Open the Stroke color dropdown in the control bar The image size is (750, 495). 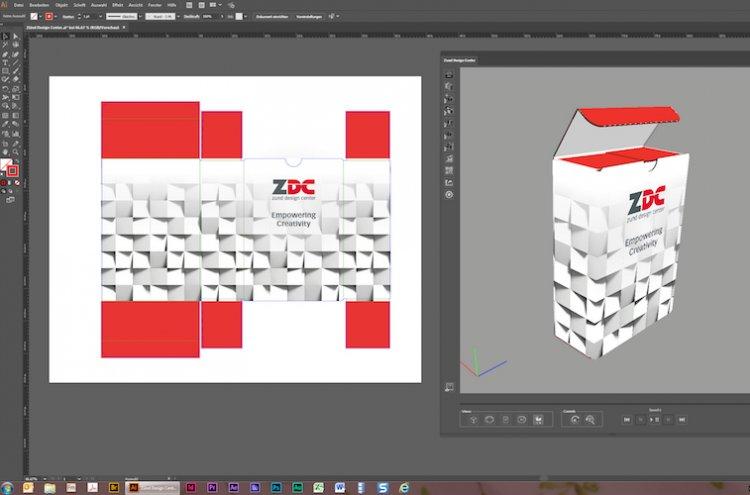point(55,16)
